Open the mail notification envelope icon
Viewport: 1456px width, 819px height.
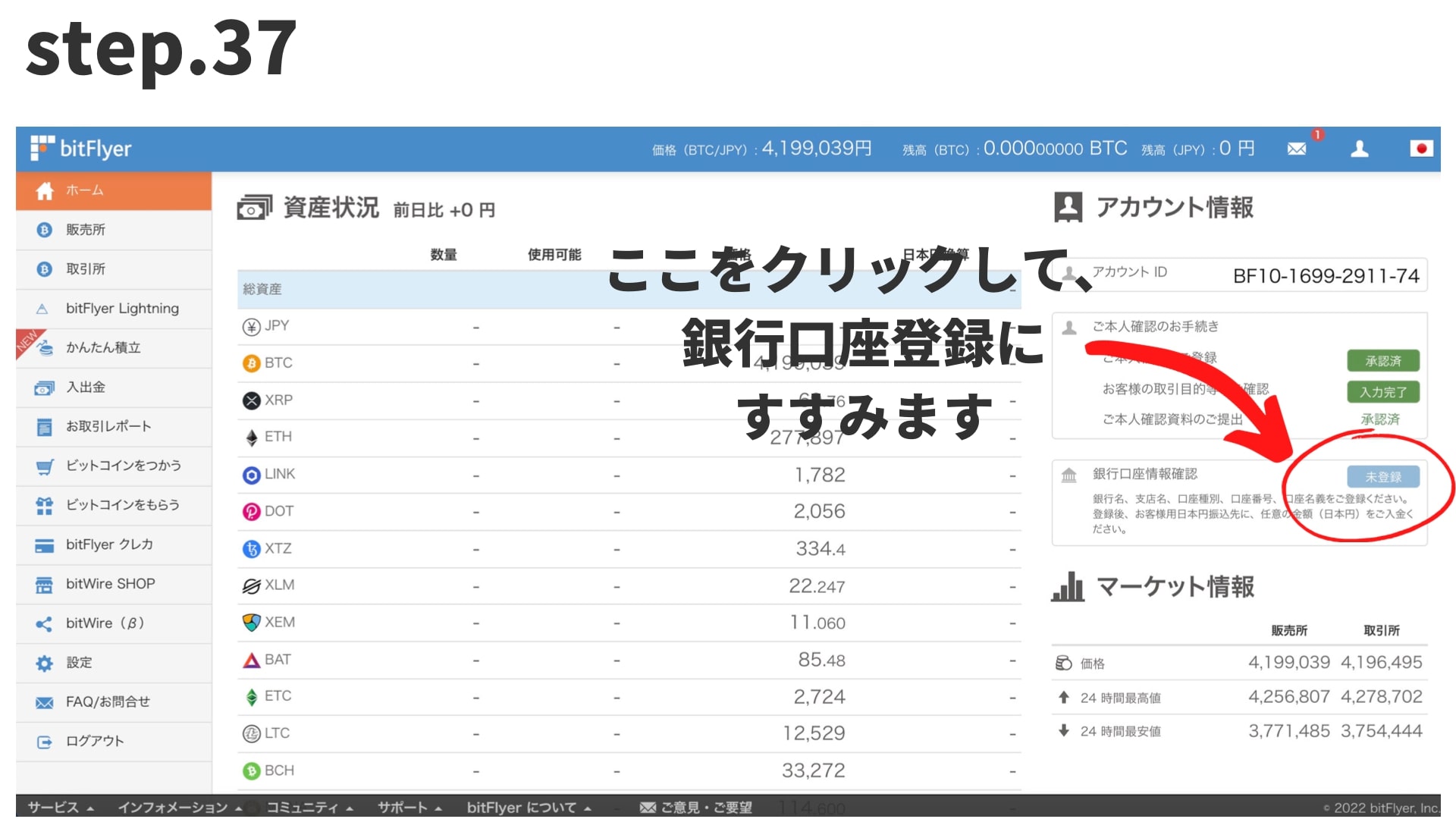pyautogui.click(x=1297, y=149)
